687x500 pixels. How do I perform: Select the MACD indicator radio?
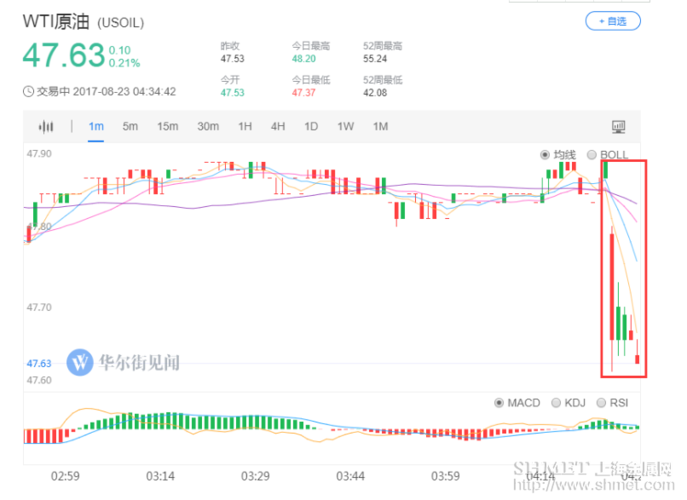click(499, 403)
